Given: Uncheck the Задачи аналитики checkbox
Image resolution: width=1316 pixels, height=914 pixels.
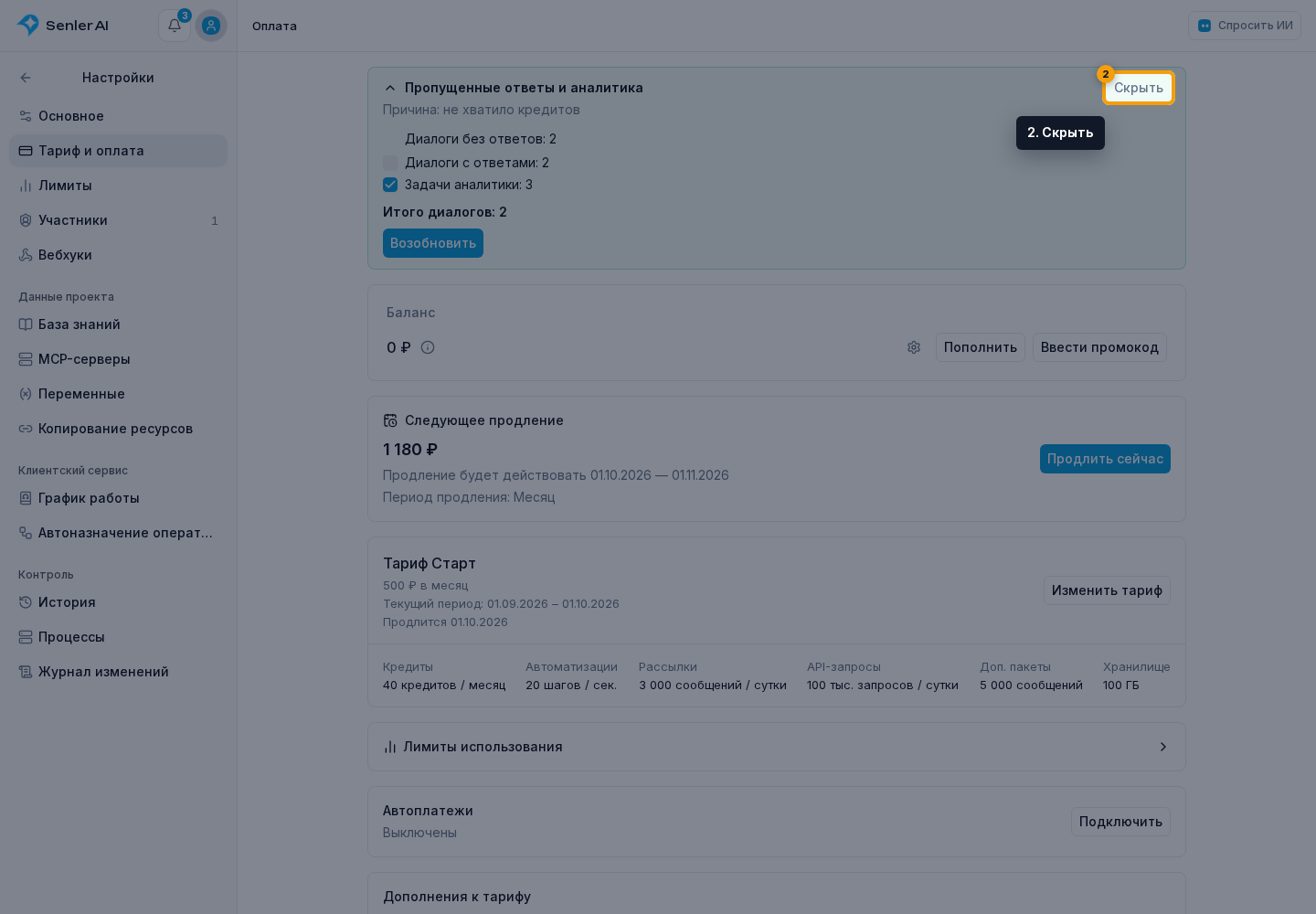Looking at the screenshot, I should [390, 185].
